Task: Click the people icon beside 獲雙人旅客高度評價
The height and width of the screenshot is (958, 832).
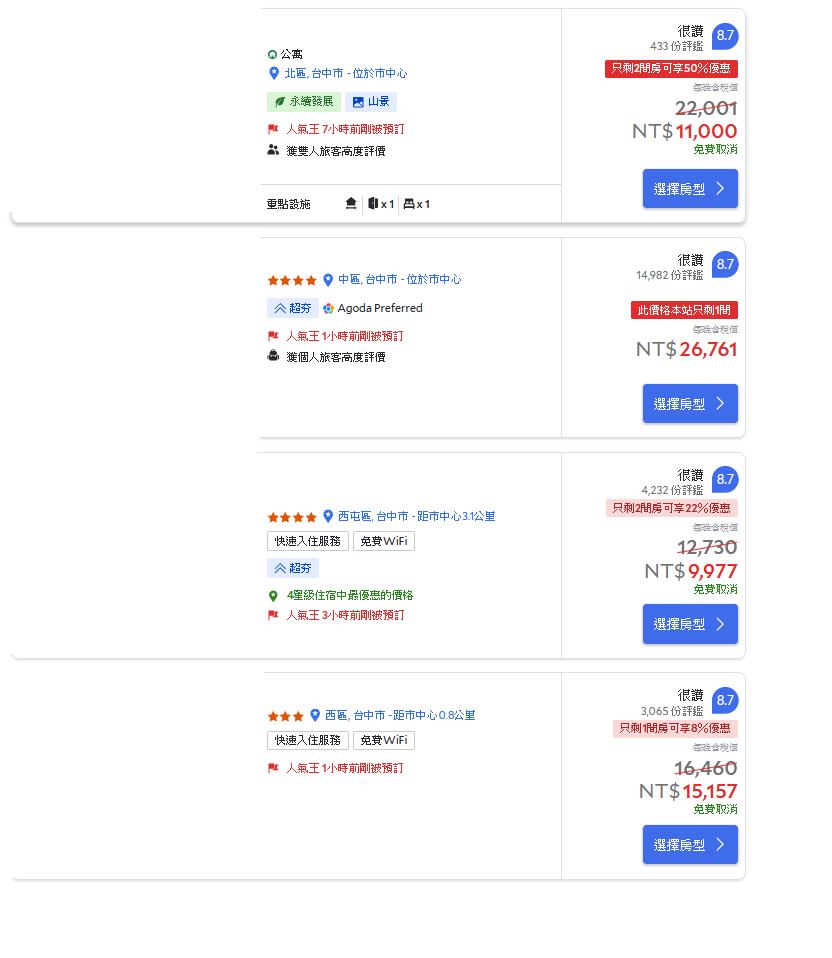Action: (273, 150)
